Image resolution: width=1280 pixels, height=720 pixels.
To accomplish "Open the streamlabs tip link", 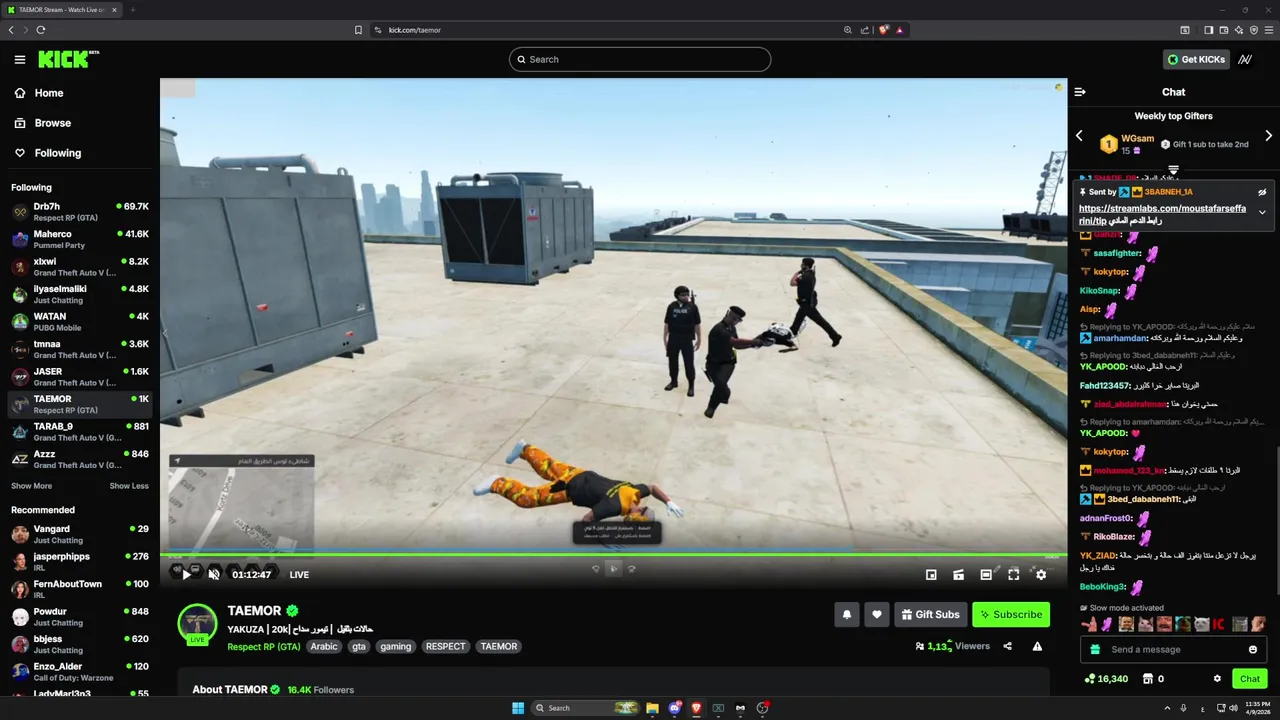I will pos(1162,214).
